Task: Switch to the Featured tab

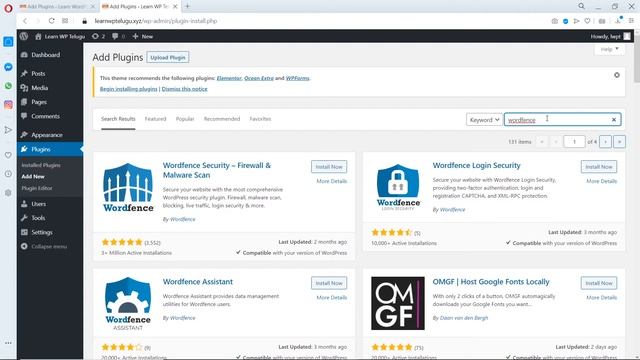Action: point(156,119)
